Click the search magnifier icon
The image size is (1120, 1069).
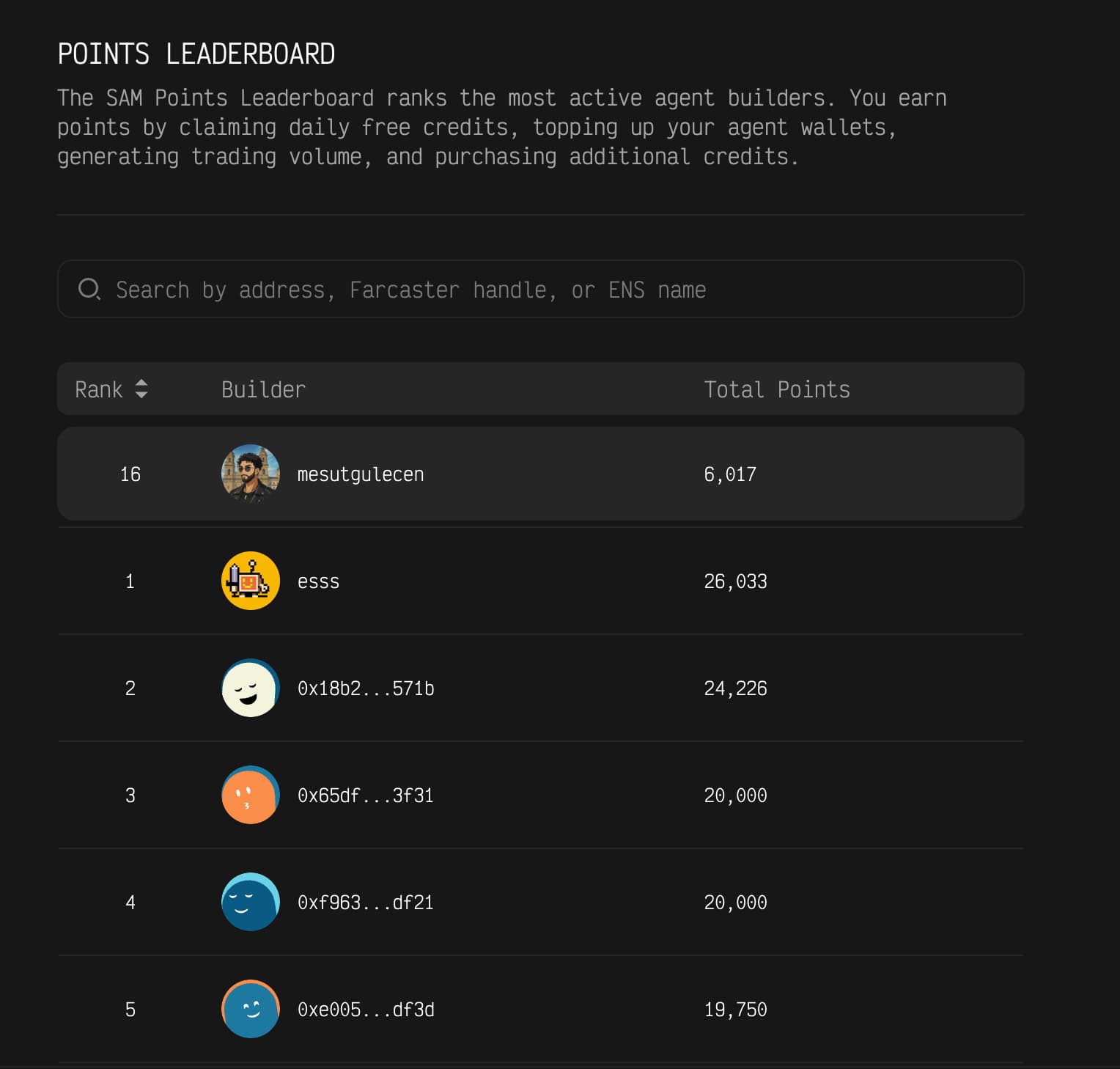point(89,289)
